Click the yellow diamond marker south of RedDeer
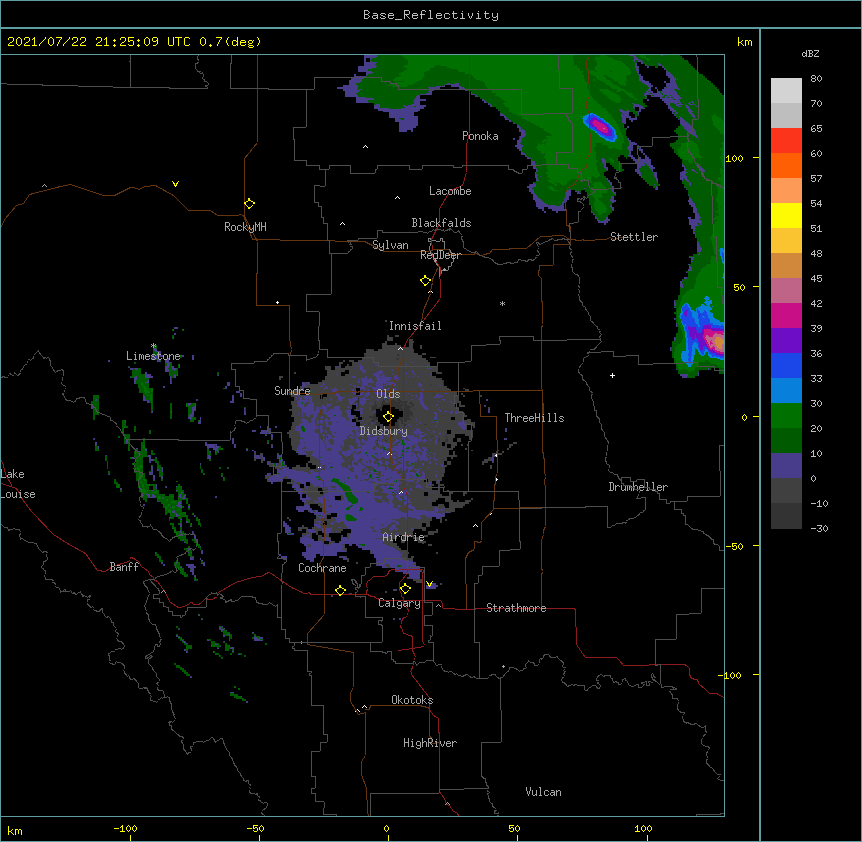The height and width of the screenshot is (842, 862). [x=426, y=280]
